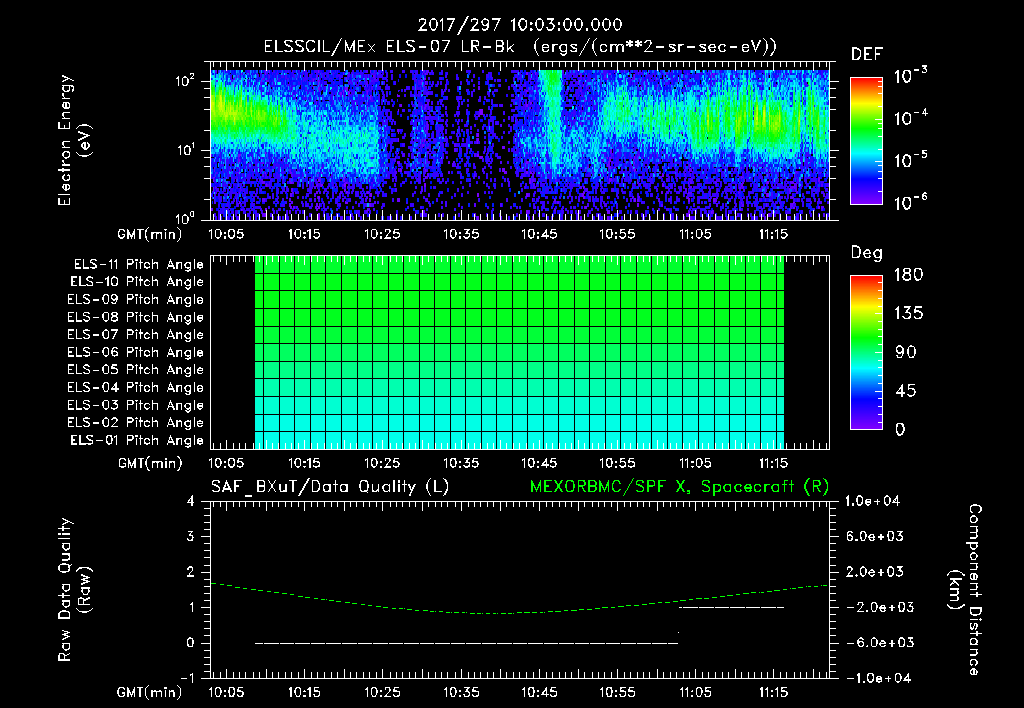This screenshot has height=708, width=1024.
Task: Select the ELS-02 Pitch Angle row label
Action: click(136, 423)
